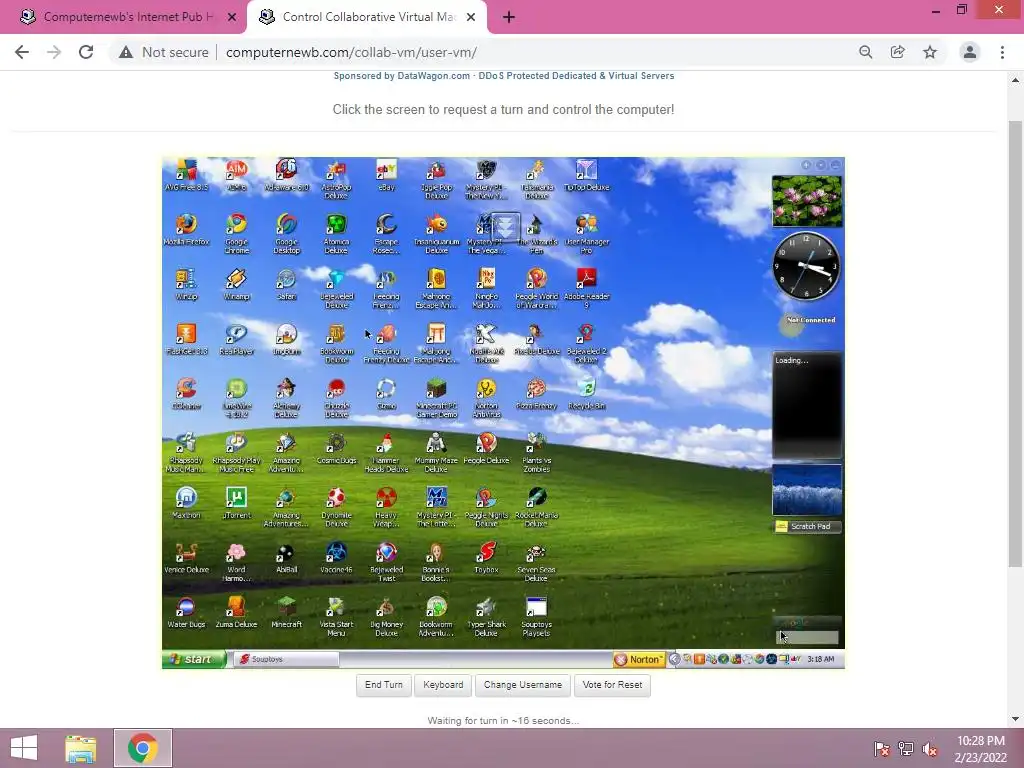Click the Change Username button
1024x768 pixels.
522,685
